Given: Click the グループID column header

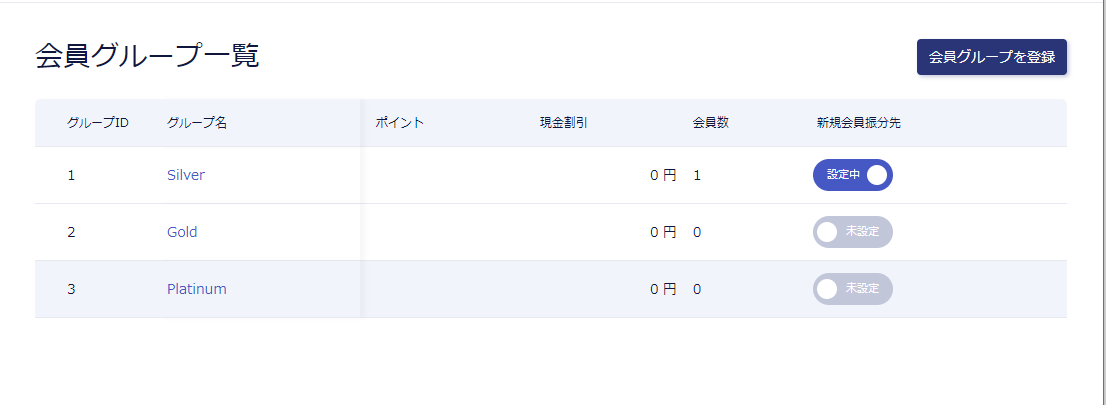Looking at the screenshot, I should [98, 123].
